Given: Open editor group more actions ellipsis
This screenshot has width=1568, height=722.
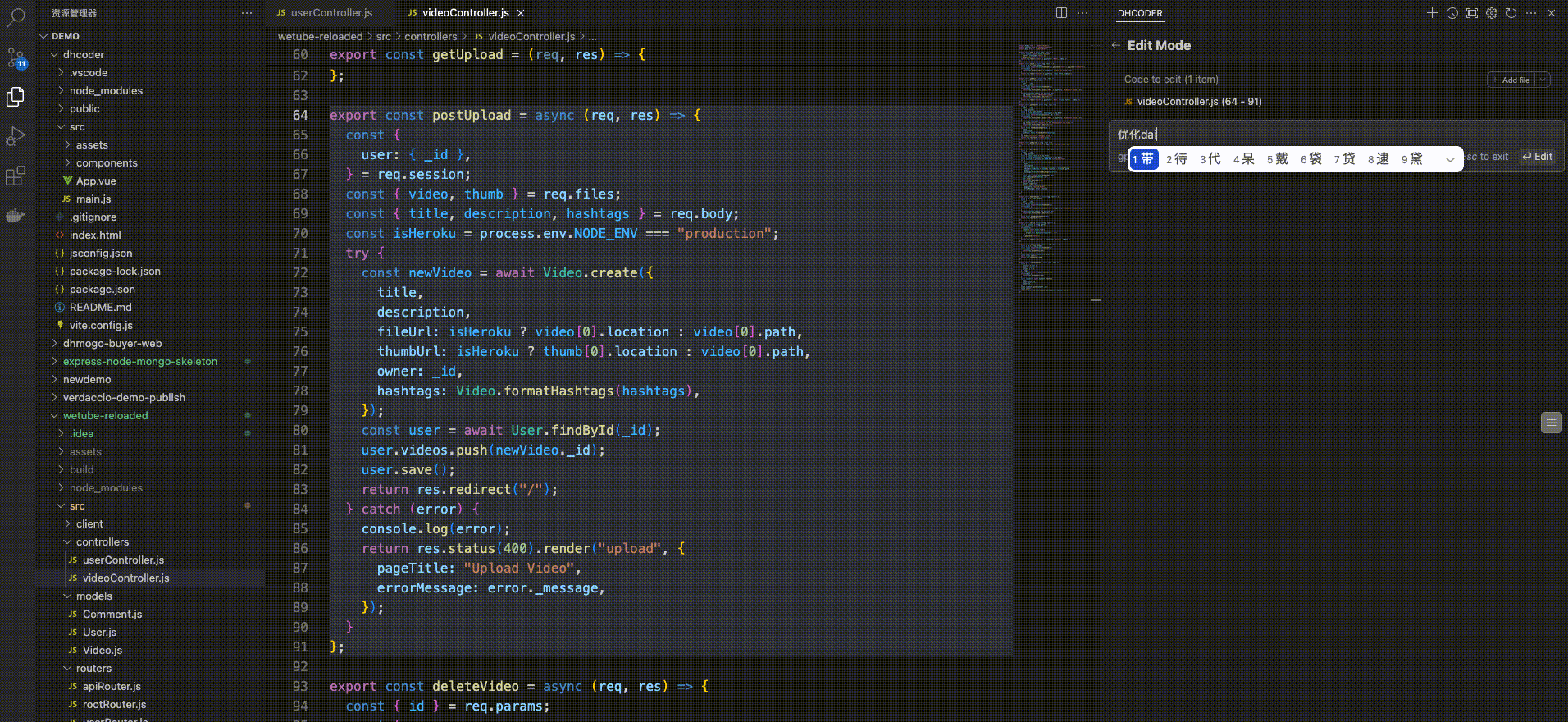Looking at the screenshot, I should 1083,13.
